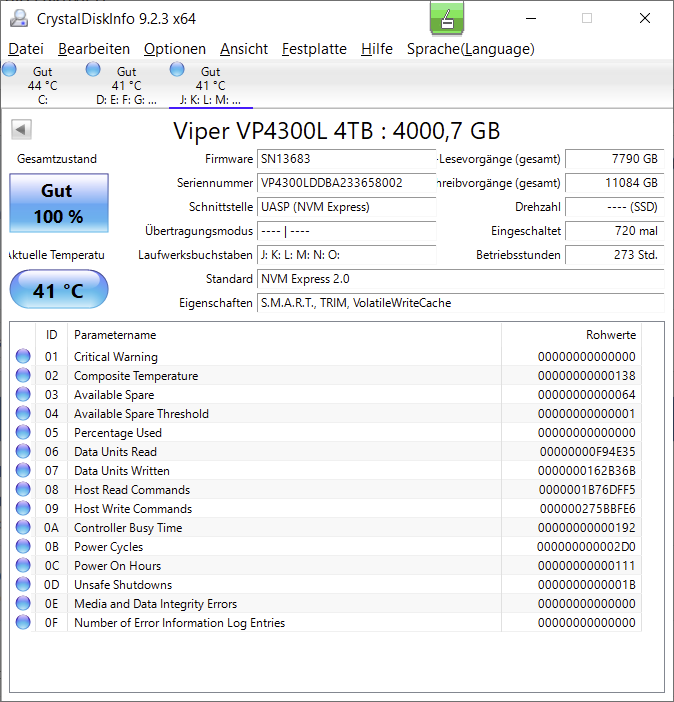Click the total writes value 11084 GB

coord(614,183)
